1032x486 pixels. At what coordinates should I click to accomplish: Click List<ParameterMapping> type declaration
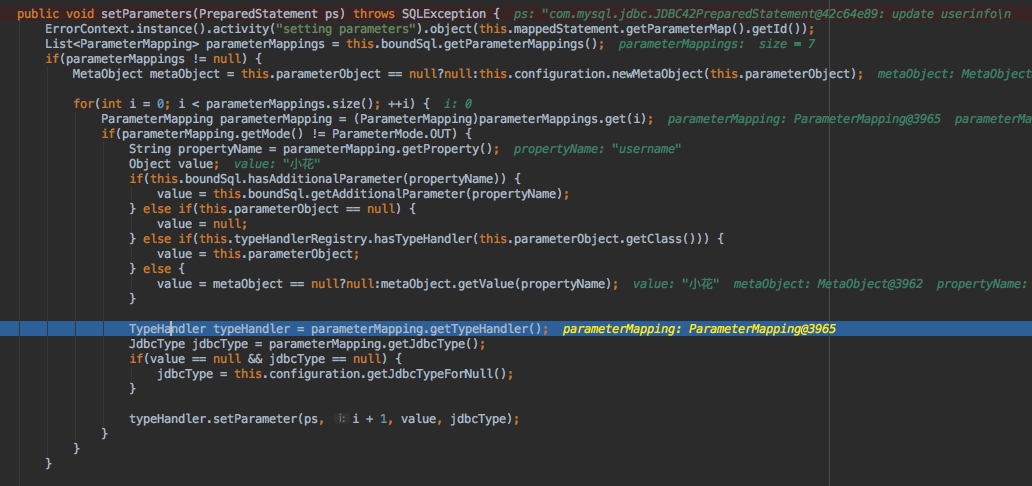click(x=122, y=44)
